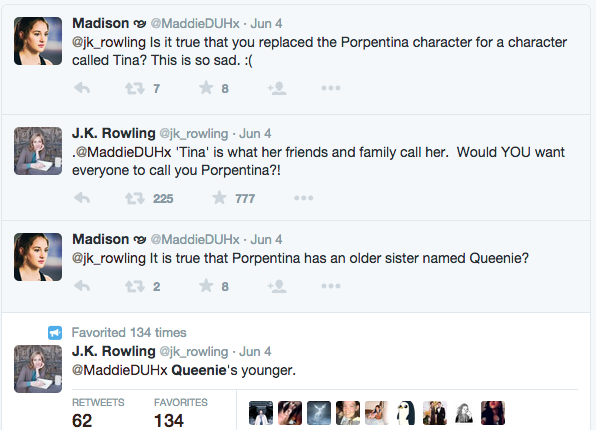Open more options on Madison's Queenie tweet
The width and height of the screenshot is (596, 430).
(x=331, y=286)
